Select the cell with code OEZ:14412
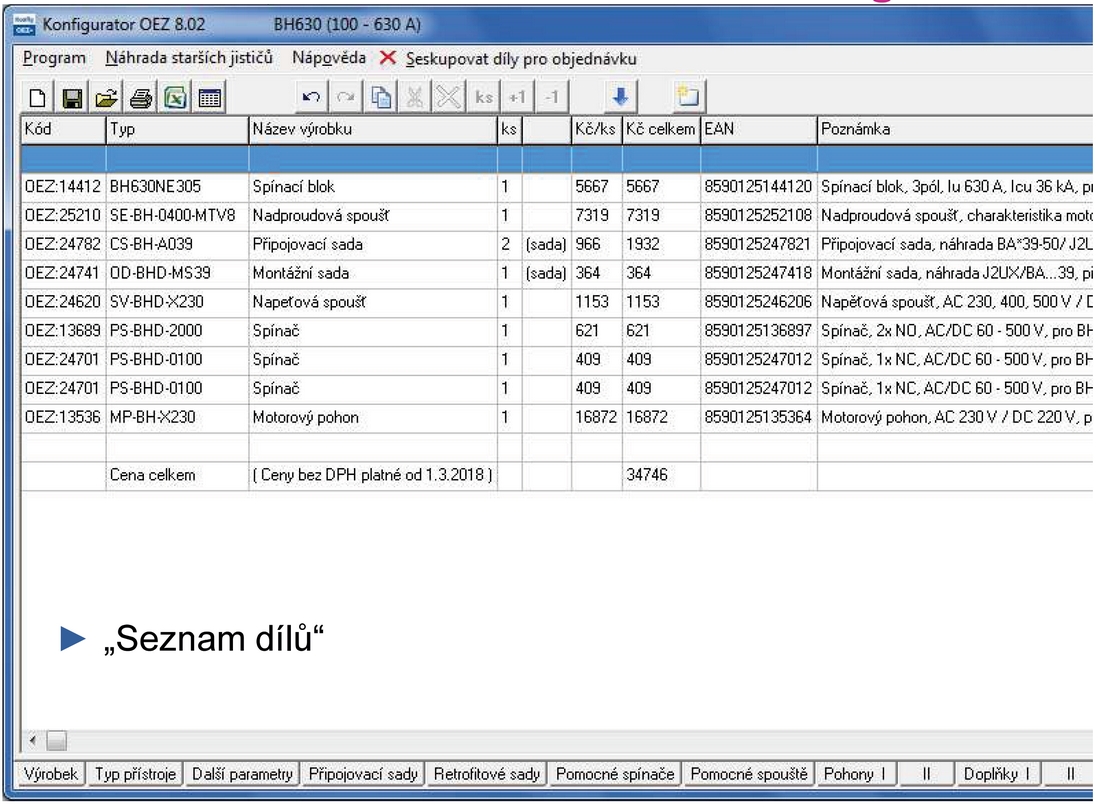The width and height of the screenshot is (1100, 807). pyautogui.click(x=63, y=187)
